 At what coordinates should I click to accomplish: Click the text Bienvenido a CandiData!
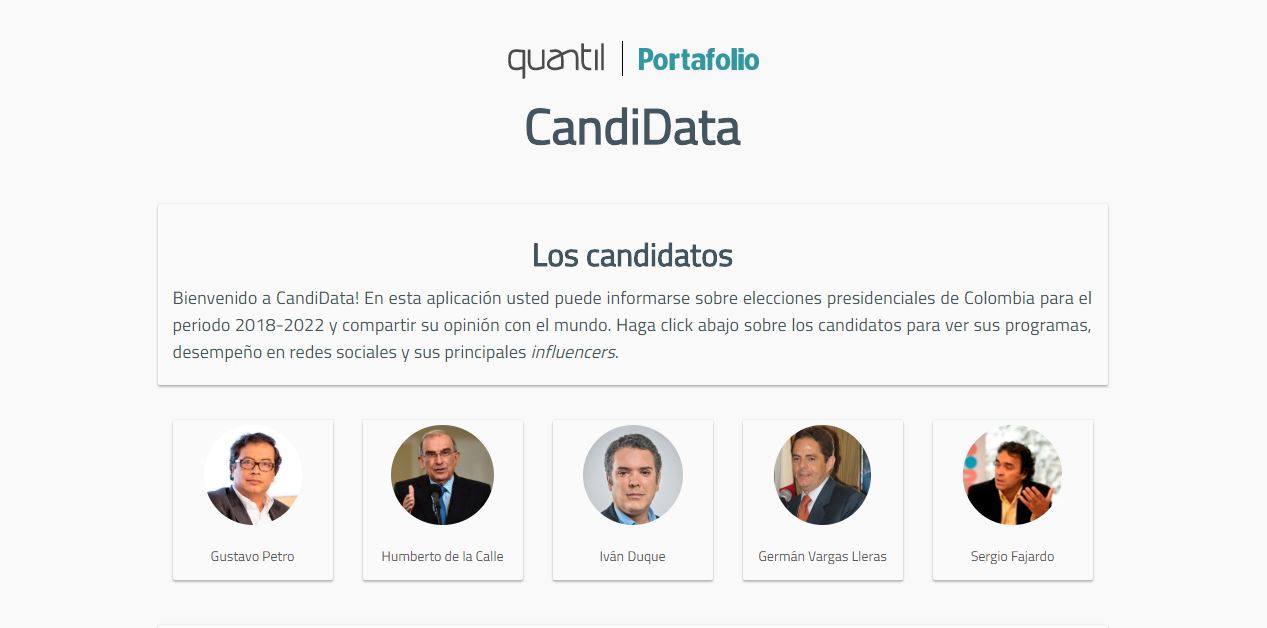265,298
